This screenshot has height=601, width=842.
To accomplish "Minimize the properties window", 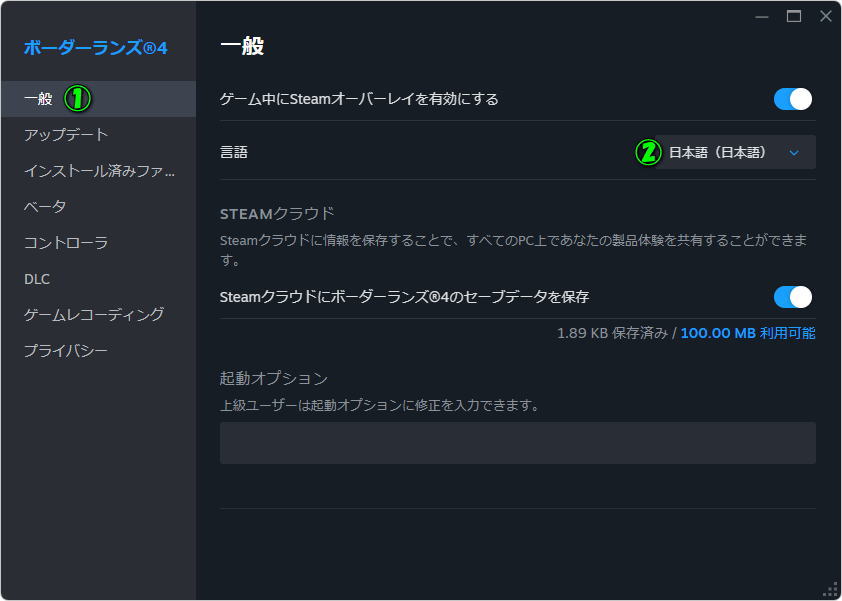I will (762, 17).
